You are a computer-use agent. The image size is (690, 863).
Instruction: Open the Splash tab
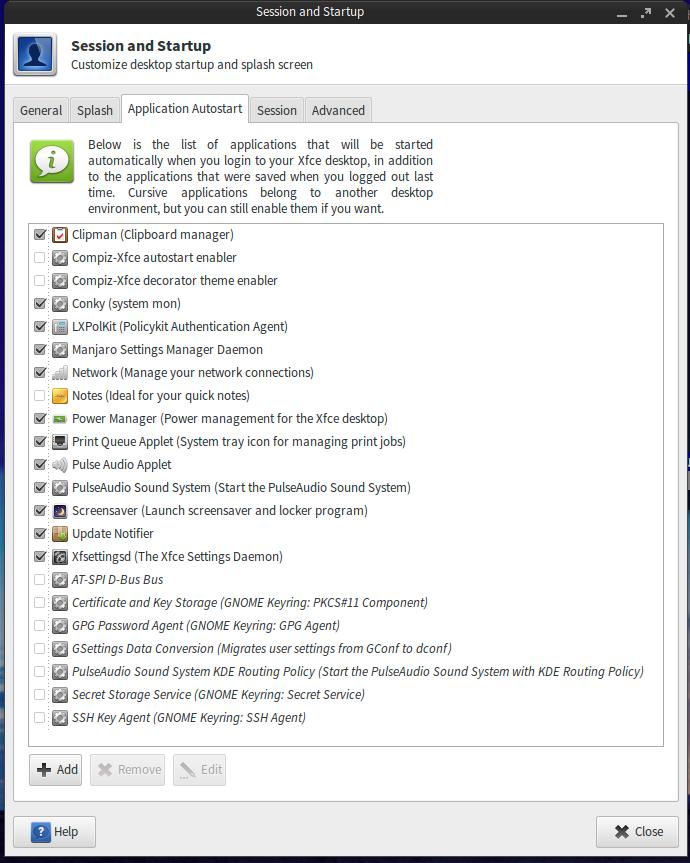95,111
